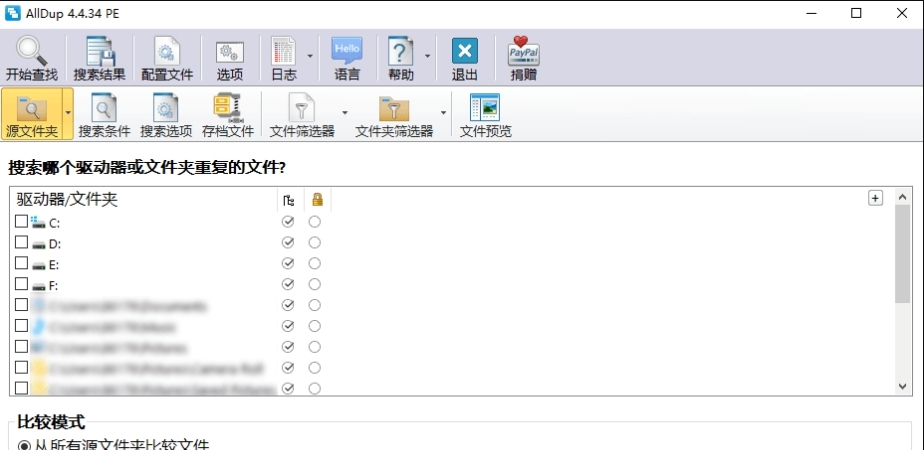Screen dimensions: 924x450
Task: Toggle subfolder scan for E: drive
Action: (288, 263)
